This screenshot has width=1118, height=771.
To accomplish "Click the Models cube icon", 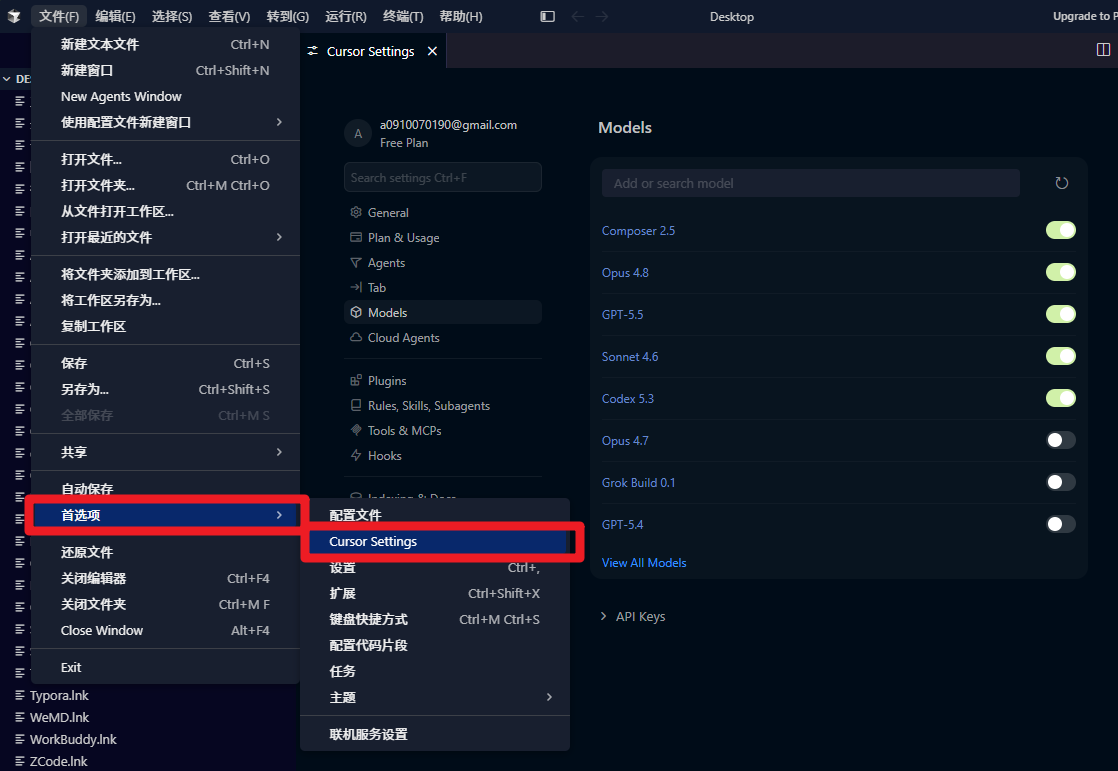I will pos(356,312).
